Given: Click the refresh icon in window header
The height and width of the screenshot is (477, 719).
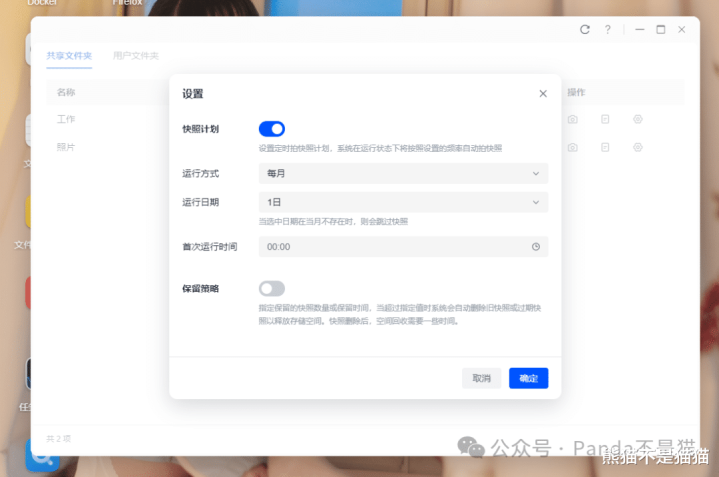Looking at the screenshot, I should pyautogui.click(x=585, y=30).
